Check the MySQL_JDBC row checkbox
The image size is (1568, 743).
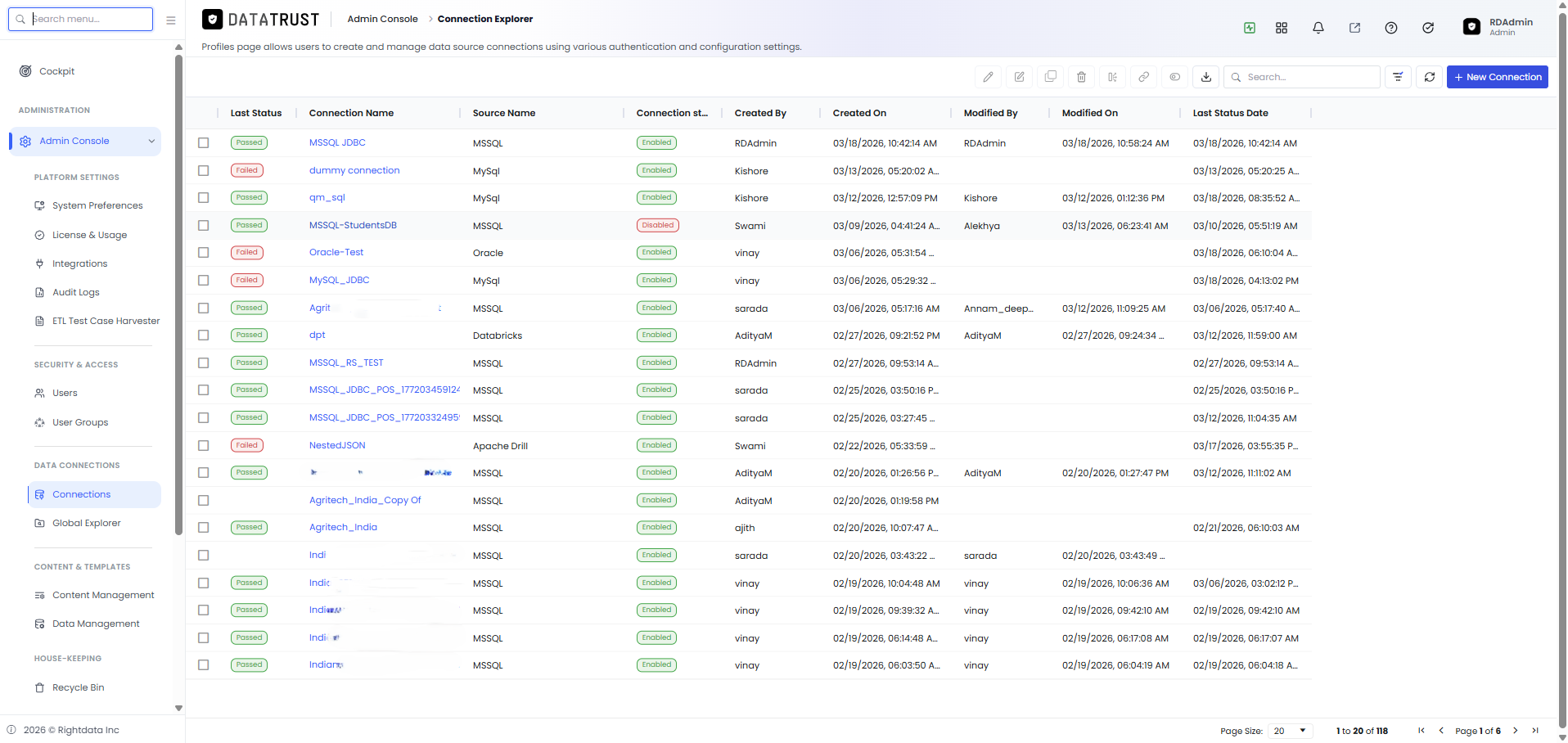pos(204,281)
